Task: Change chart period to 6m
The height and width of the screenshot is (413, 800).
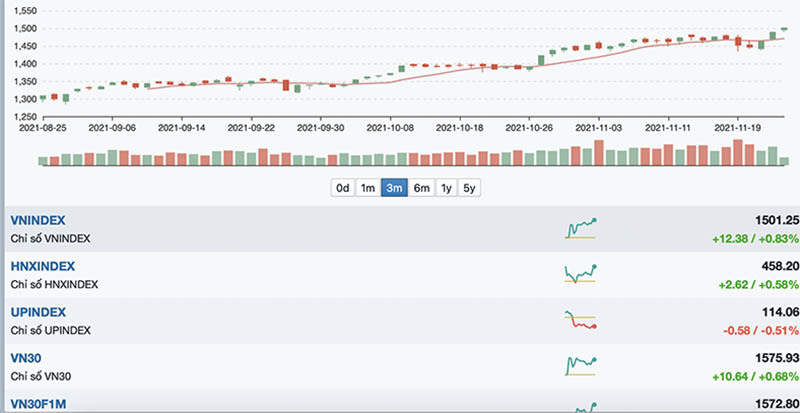Action: (x=421, y=188)
